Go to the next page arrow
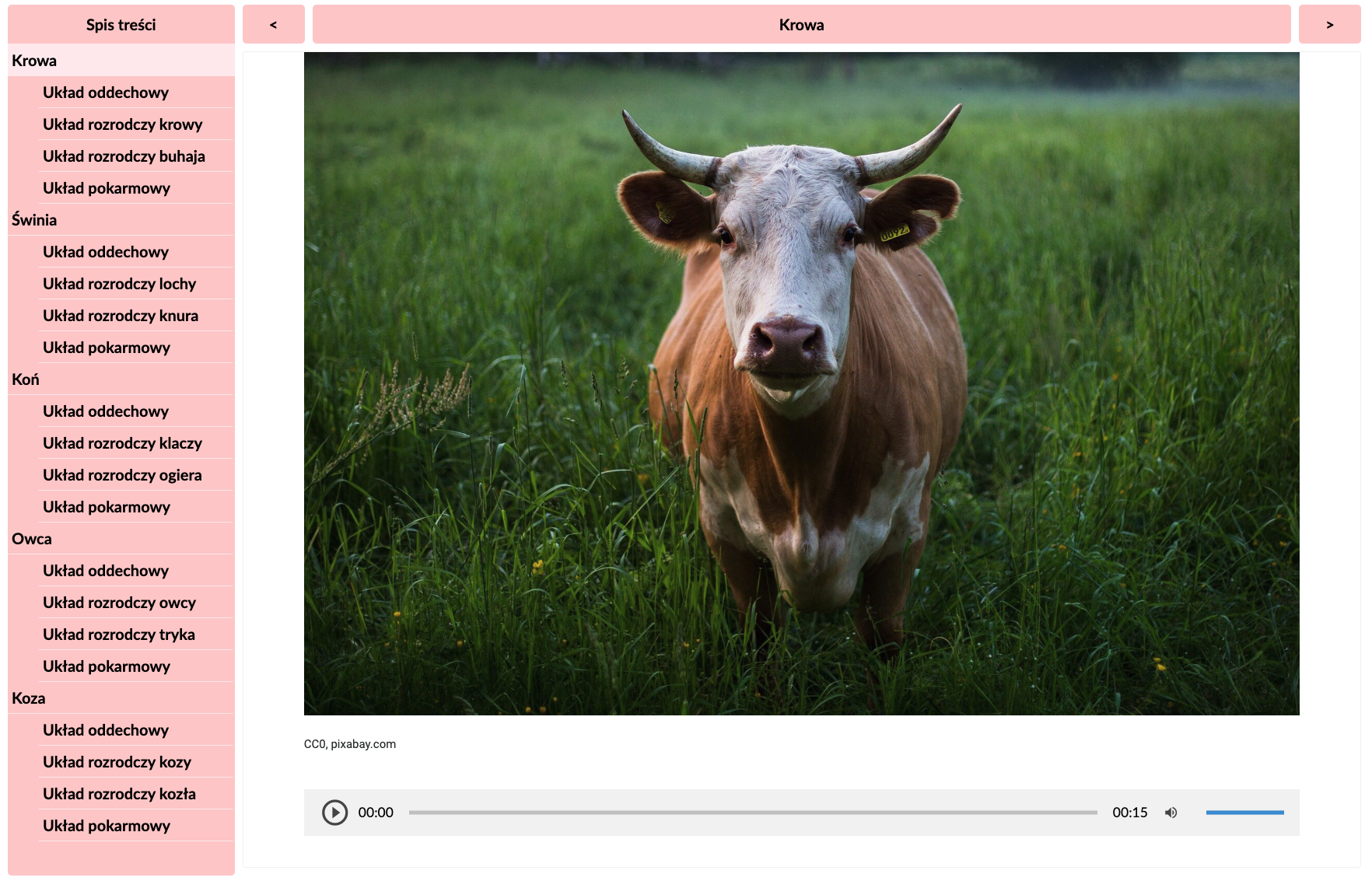The width and height of the screenshot is (1372, 881). 1329,25
